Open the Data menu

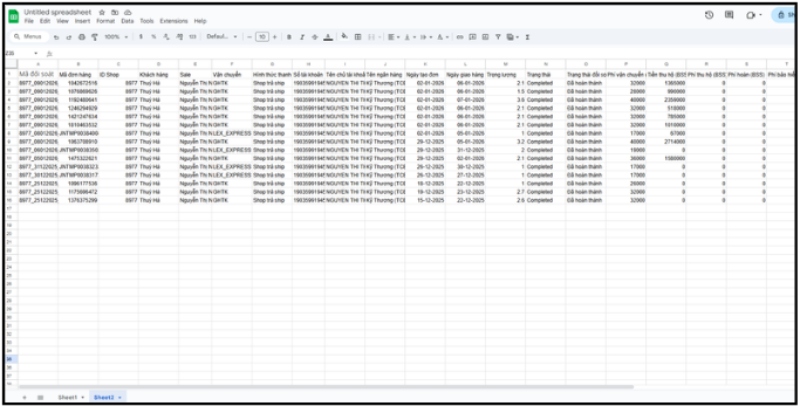coord(127,21)
